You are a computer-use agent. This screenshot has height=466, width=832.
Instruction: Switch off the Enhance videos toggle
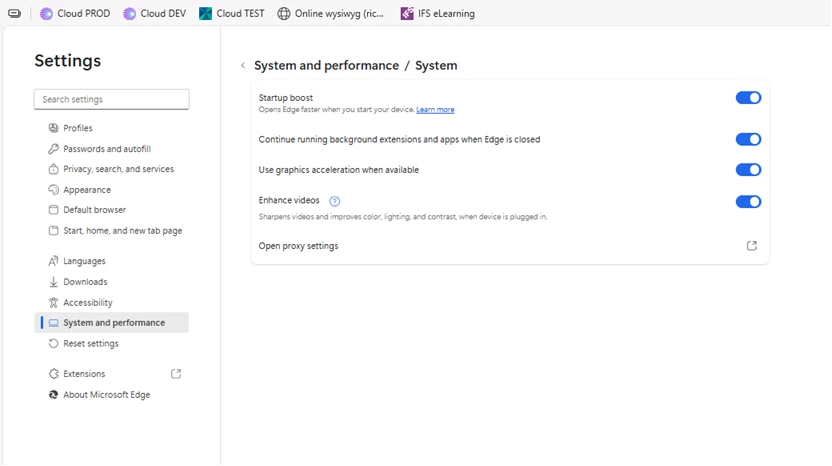pos(748,202)
